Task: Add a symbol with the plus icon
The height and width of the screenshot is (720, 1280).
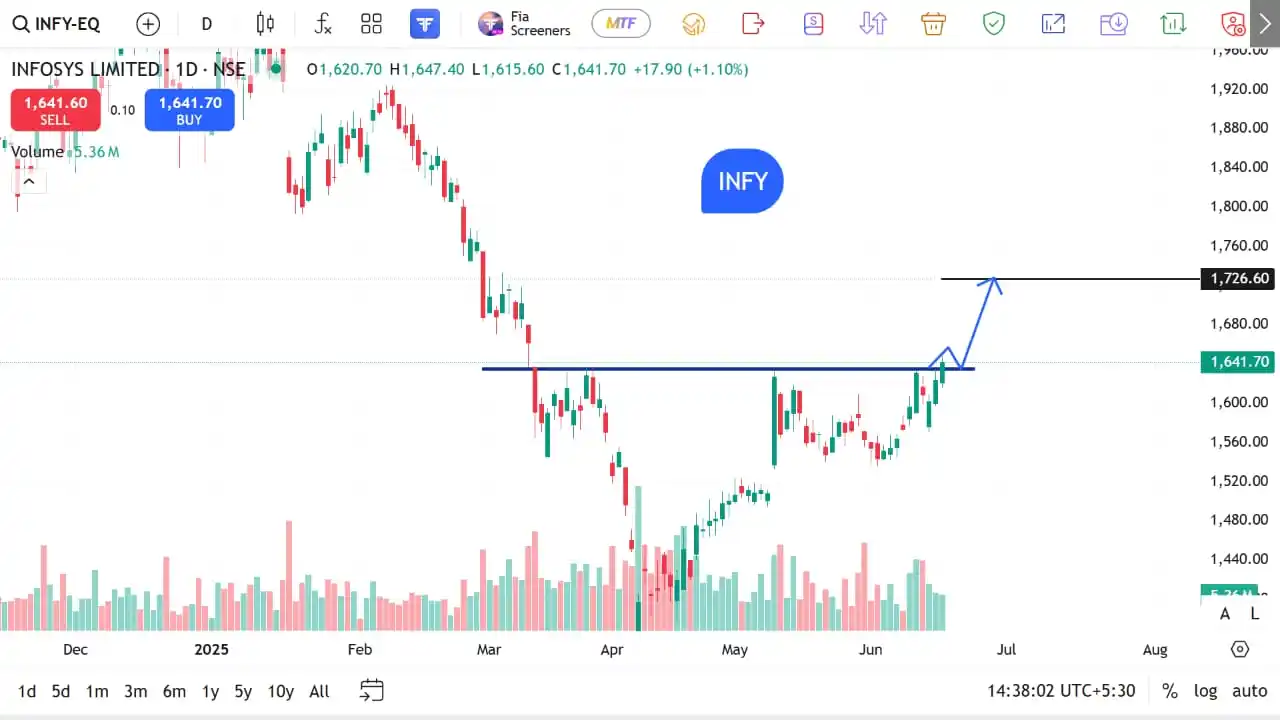Action: click(148, 24)
